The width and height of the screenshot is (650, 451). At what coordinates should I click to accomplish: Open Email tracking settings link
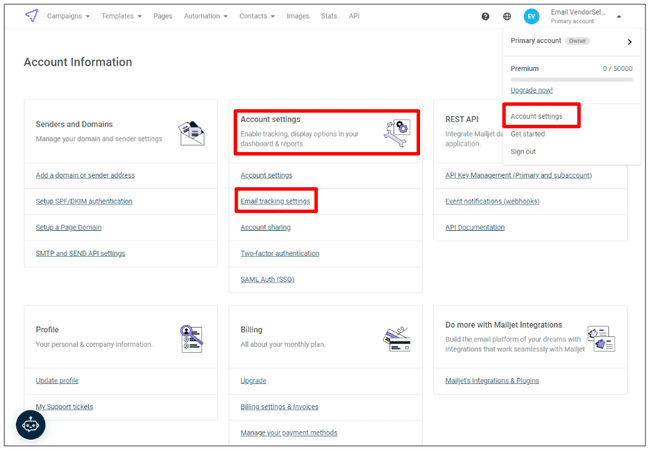275,201
